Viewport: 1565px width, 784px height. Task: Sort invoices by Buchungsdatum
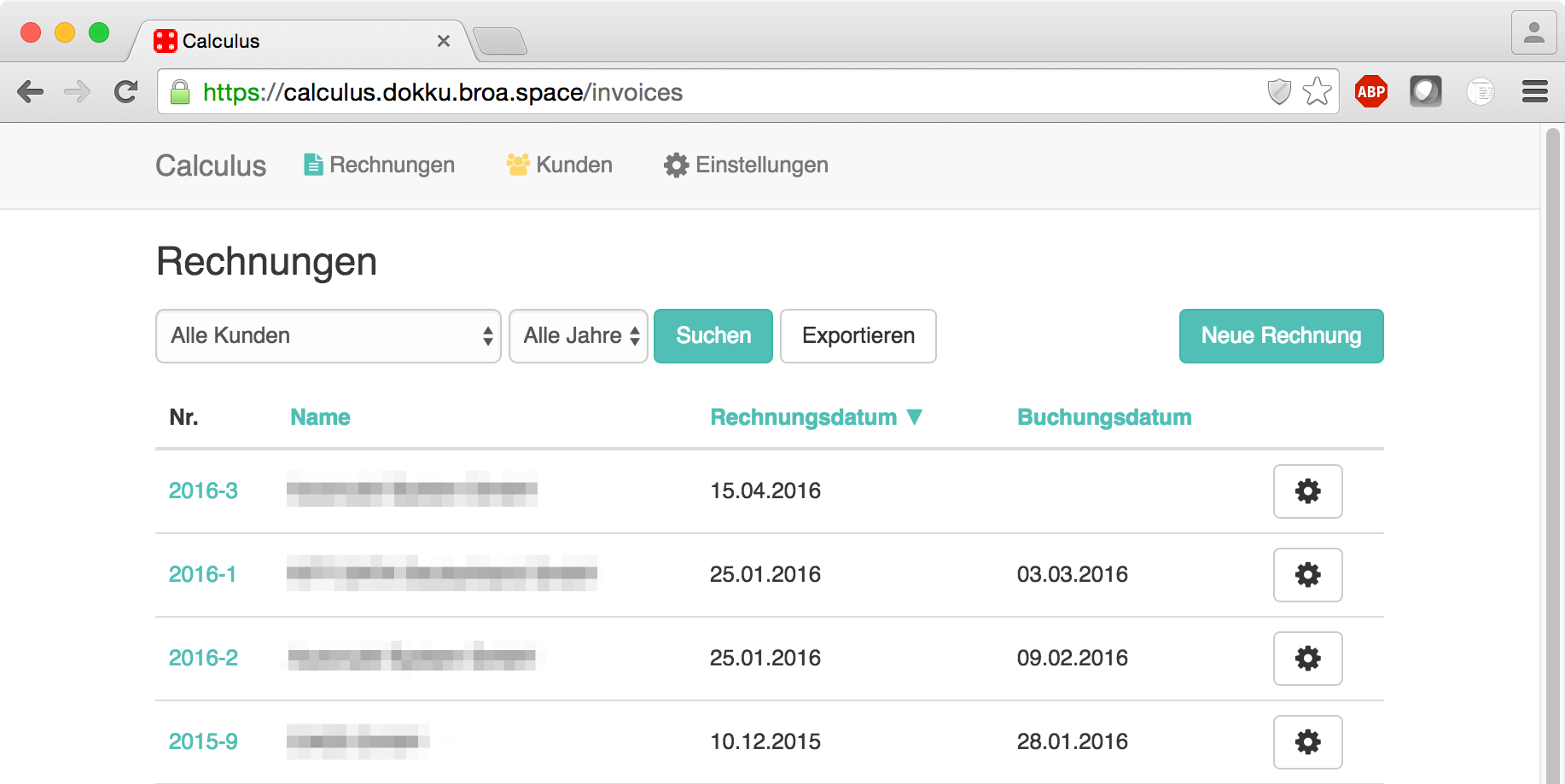[1103, 417]
